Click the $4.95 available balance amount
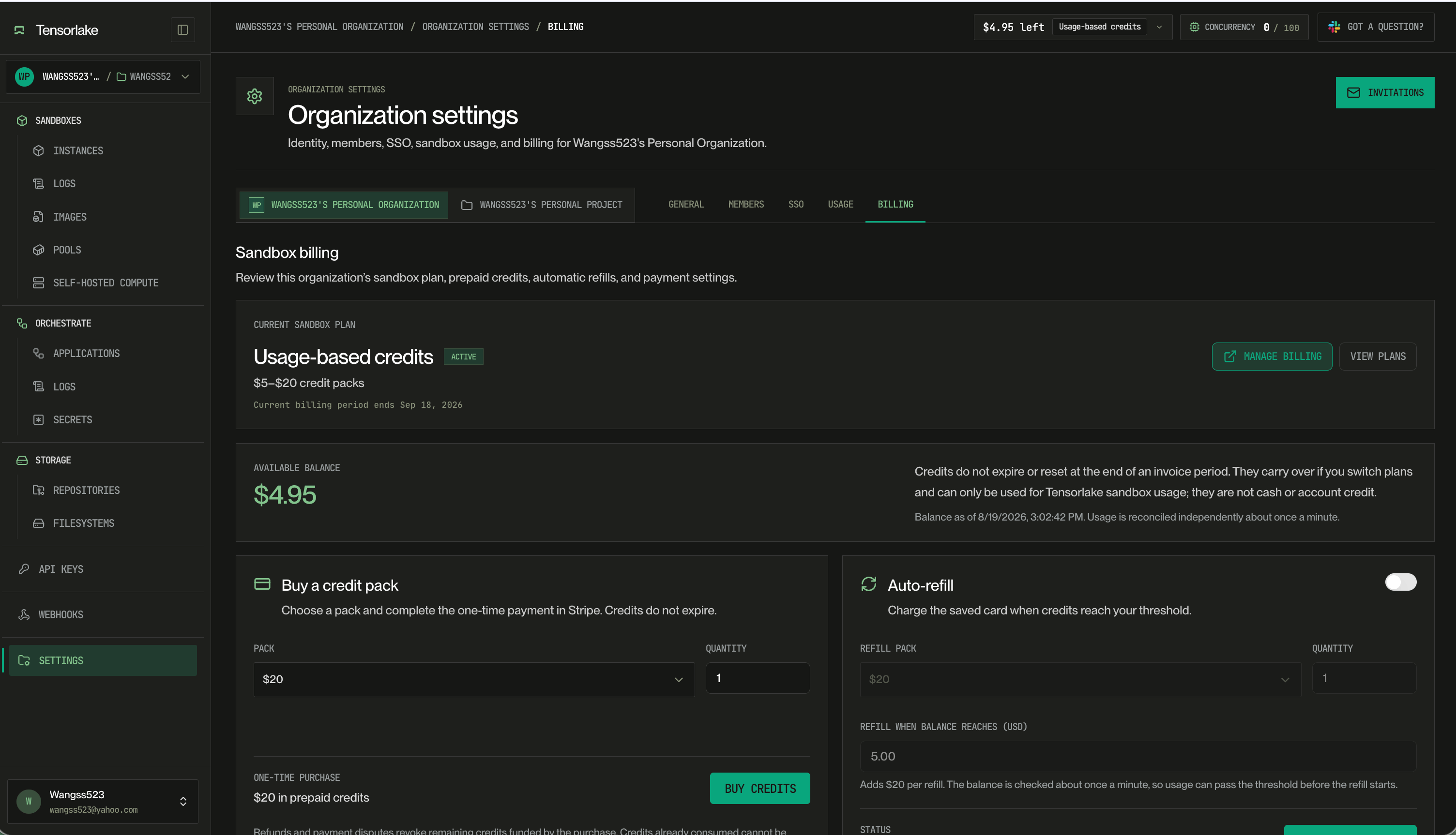Image resolution: width=1456 pixels, height=835 pixels. pos(285,494)
